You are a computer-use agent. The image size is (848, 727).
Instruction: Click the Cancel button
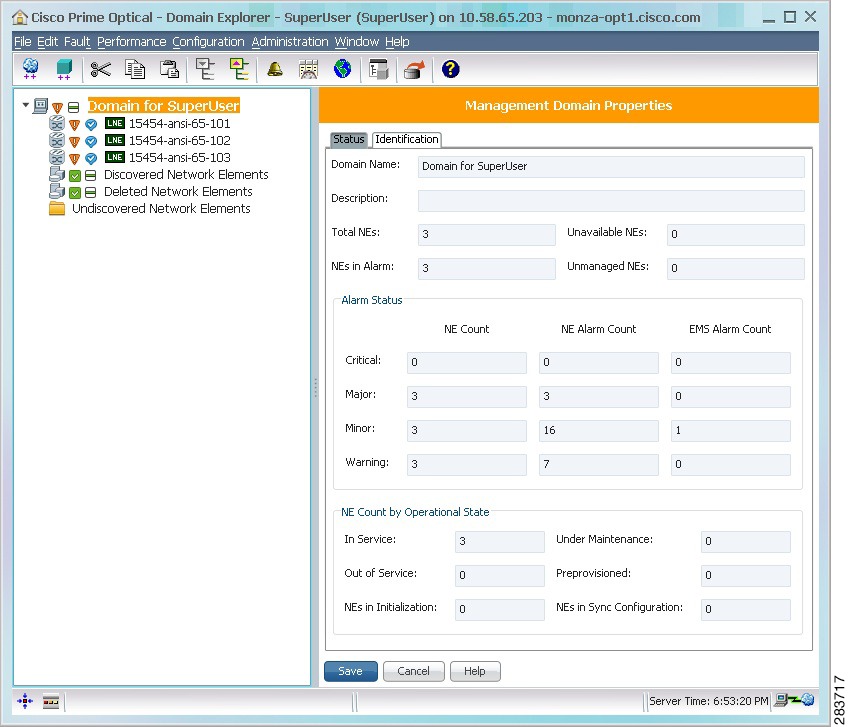coord(414,671)
